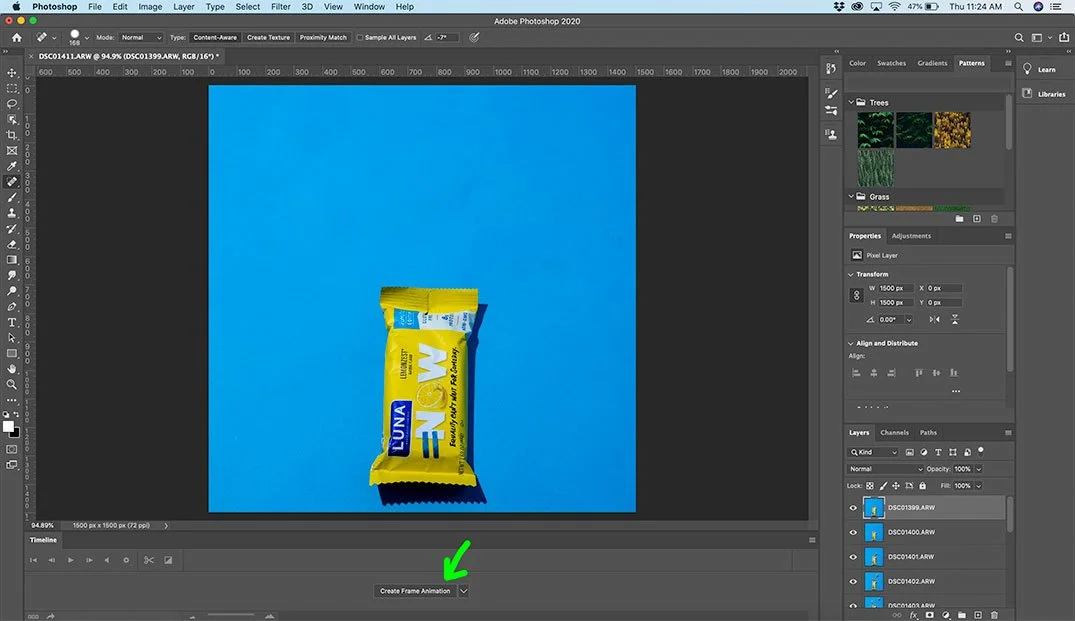Click the Create Frame Animation button
This screenshot has width=1075, height=621.
pos(415,591)
